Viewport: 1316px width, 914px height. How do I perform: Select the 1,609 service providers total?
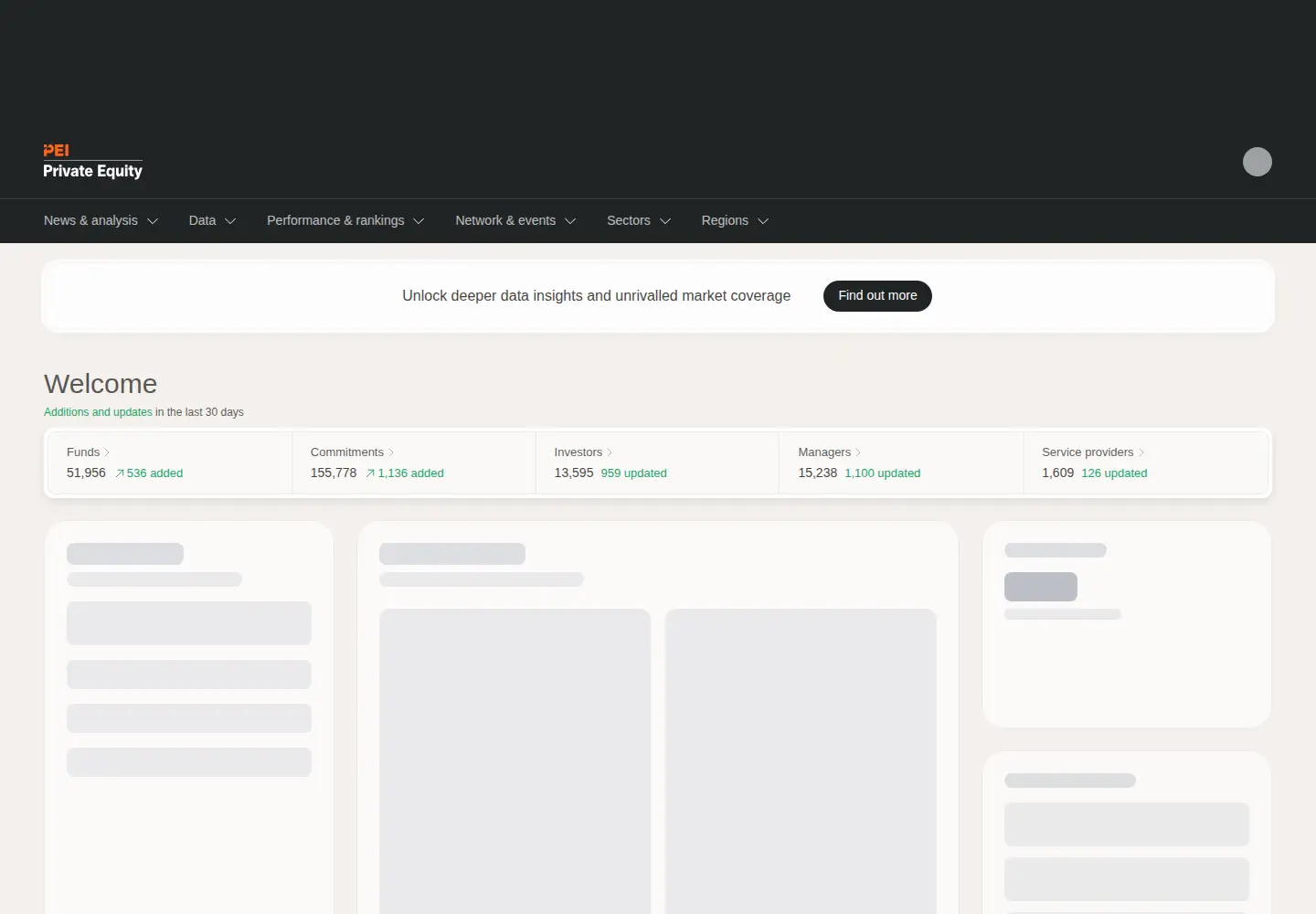coord(1057,473)
